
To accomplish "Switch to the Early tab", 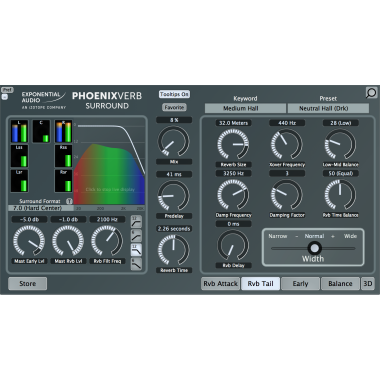I will (x=300, y=284).
